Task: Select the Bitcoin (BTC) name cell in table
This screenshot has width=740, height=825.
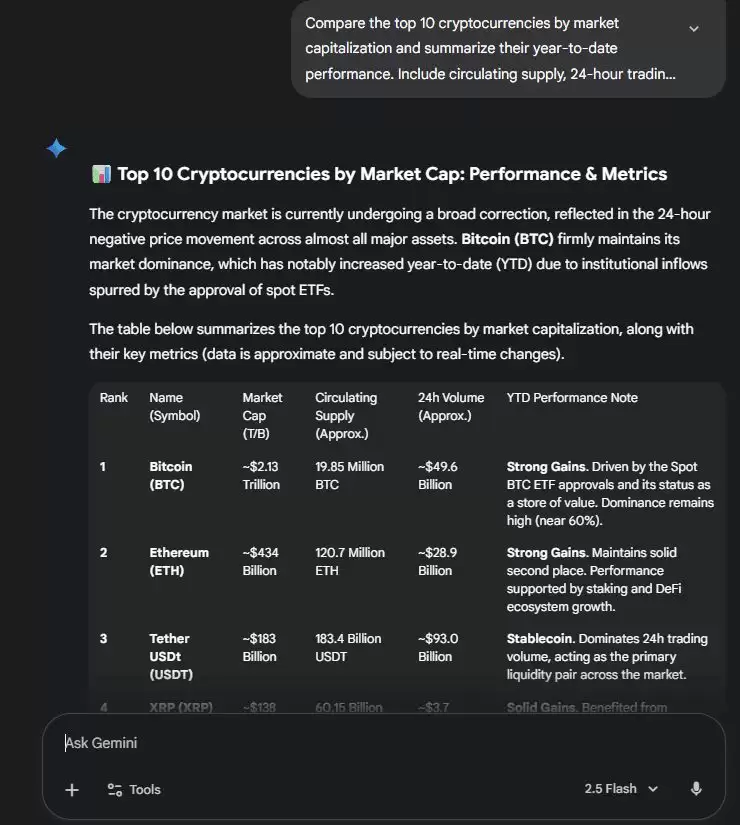Action: tap(171, 475)
